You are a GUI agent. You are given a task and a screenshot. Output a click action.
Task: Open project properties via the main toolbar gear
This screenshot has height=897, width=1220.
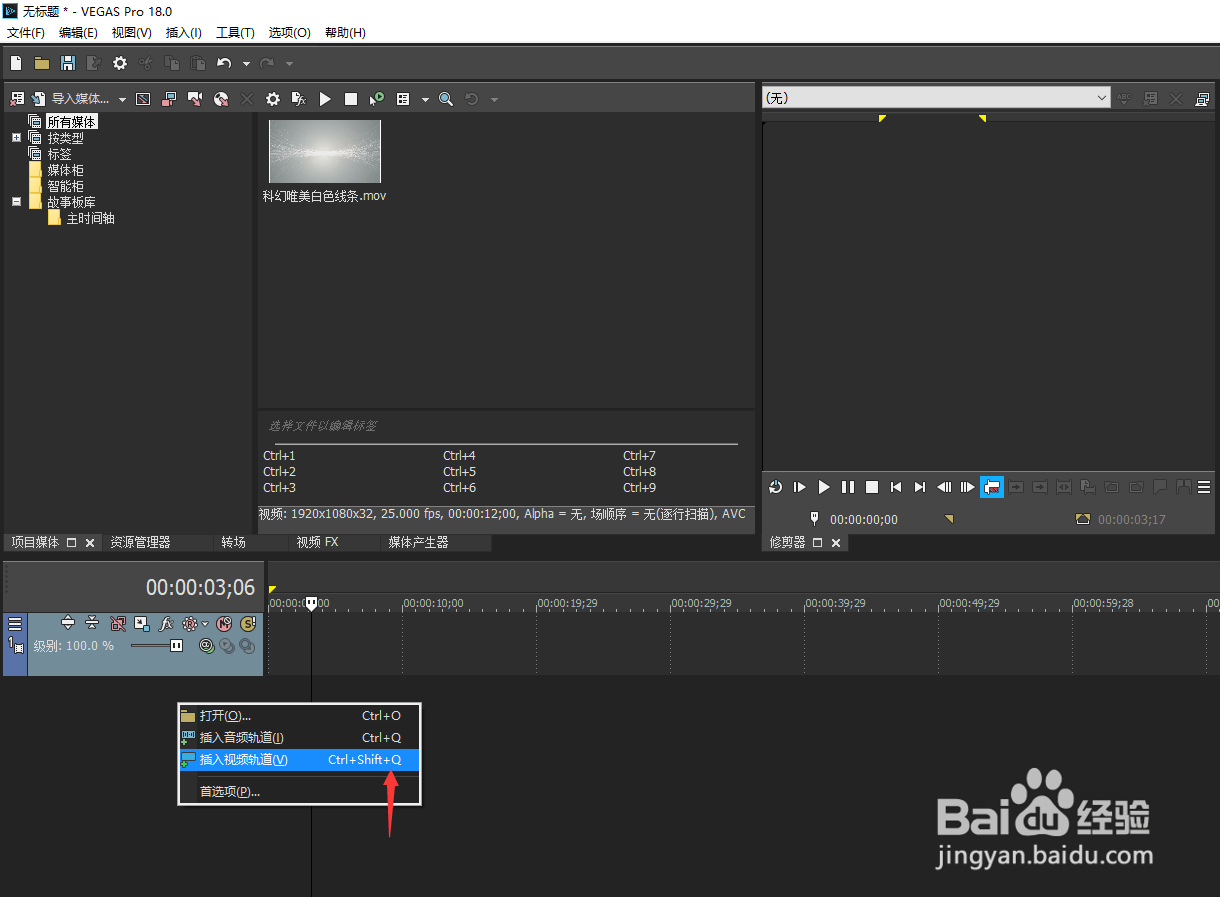(120, 63)
